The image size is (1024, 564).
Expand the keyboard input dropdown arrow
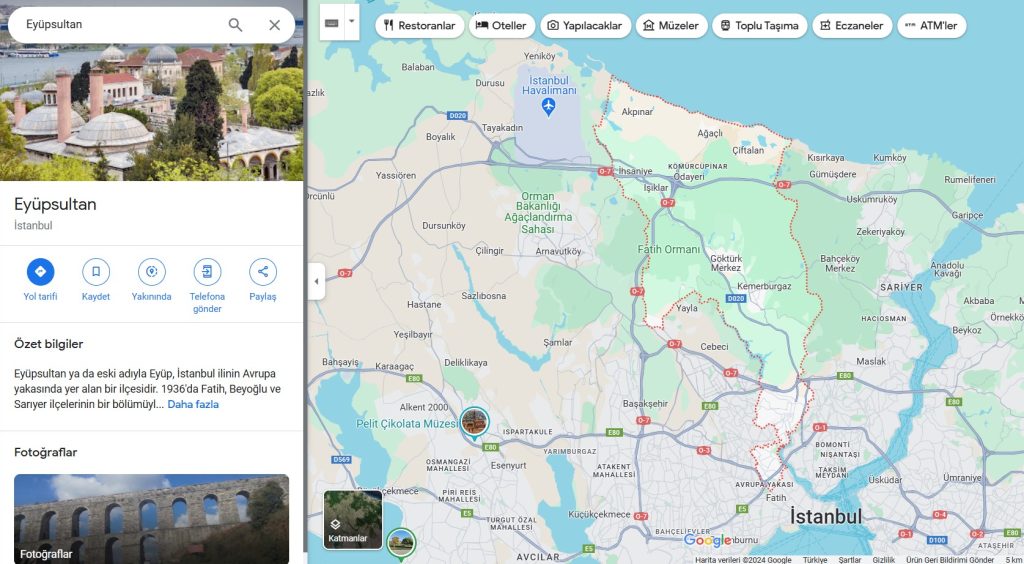351,22
